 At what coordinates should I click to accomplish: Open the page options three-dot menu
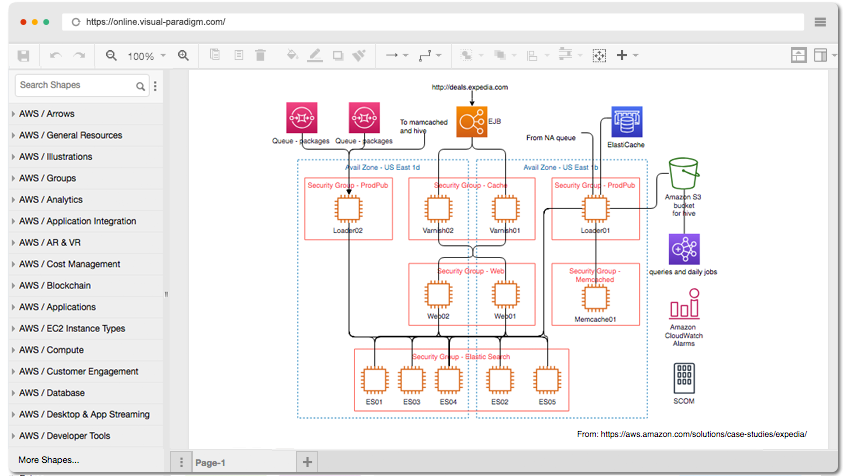click(181, 462)
